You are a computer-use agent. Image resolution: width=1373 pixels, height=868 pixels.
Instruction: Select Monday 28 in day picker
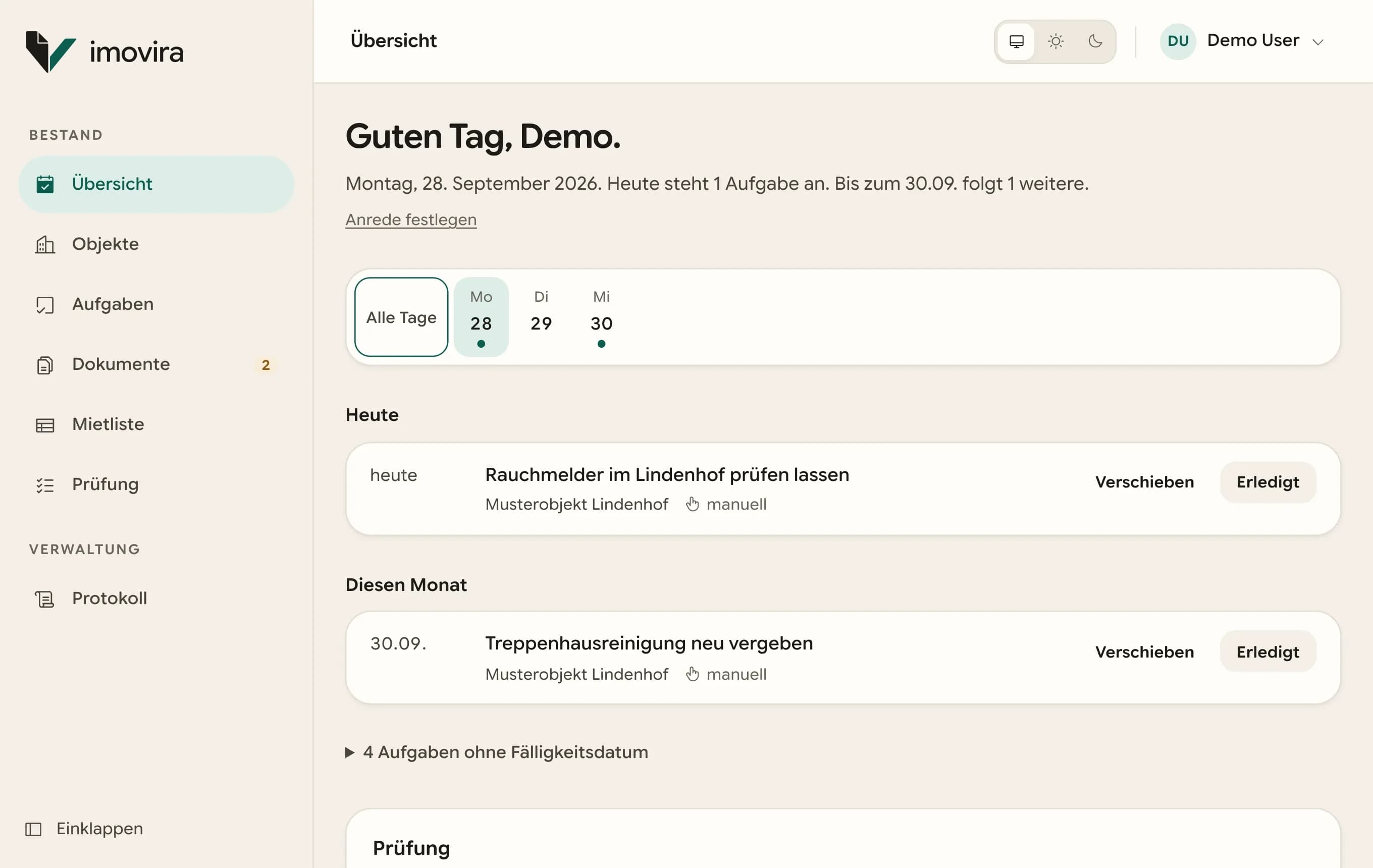point(481,317)
